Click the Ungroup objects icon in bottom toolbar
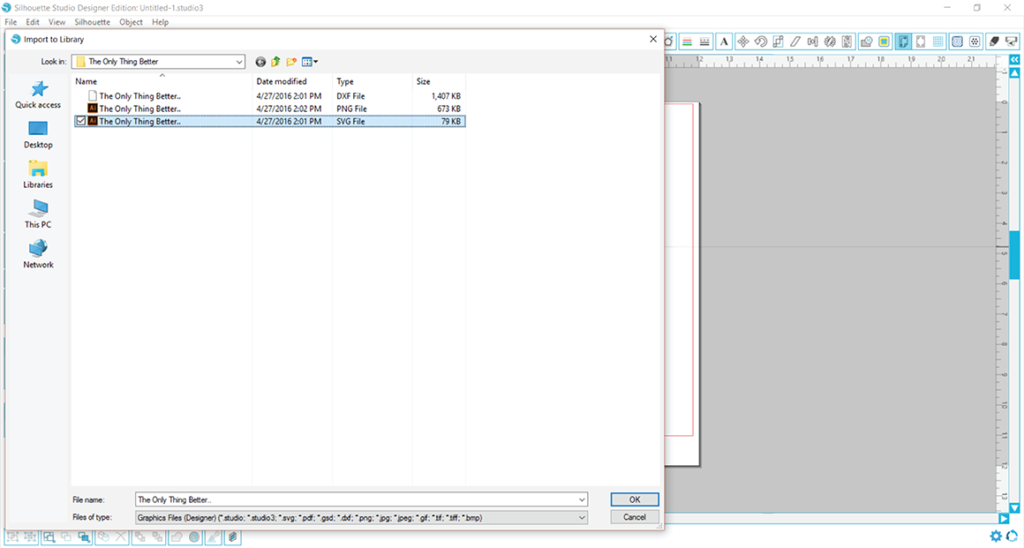The width and height of the screenshot is (1024, 548). coord(30,537)
